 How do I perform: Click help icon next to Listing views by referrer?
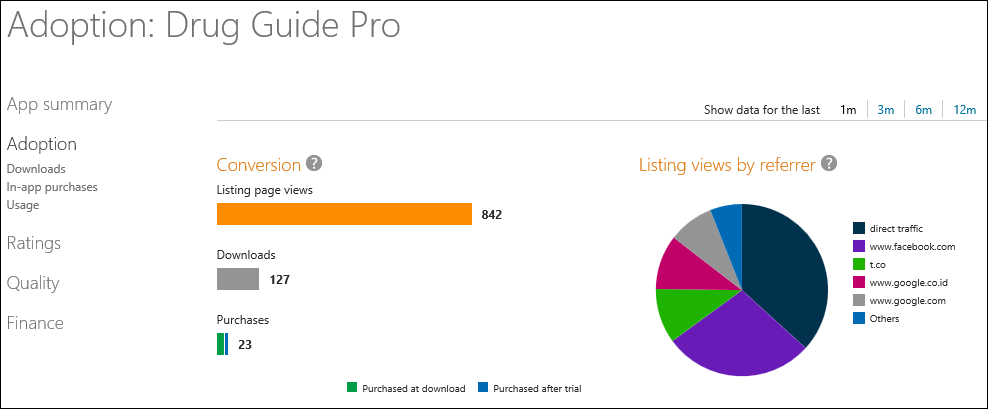[829, 164]
